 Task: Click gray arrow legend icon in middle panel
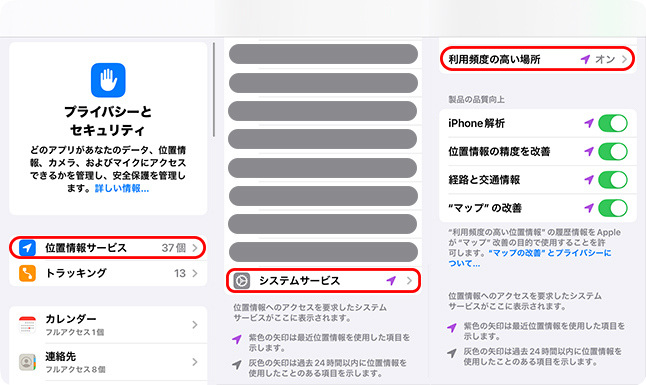[236, 364]
